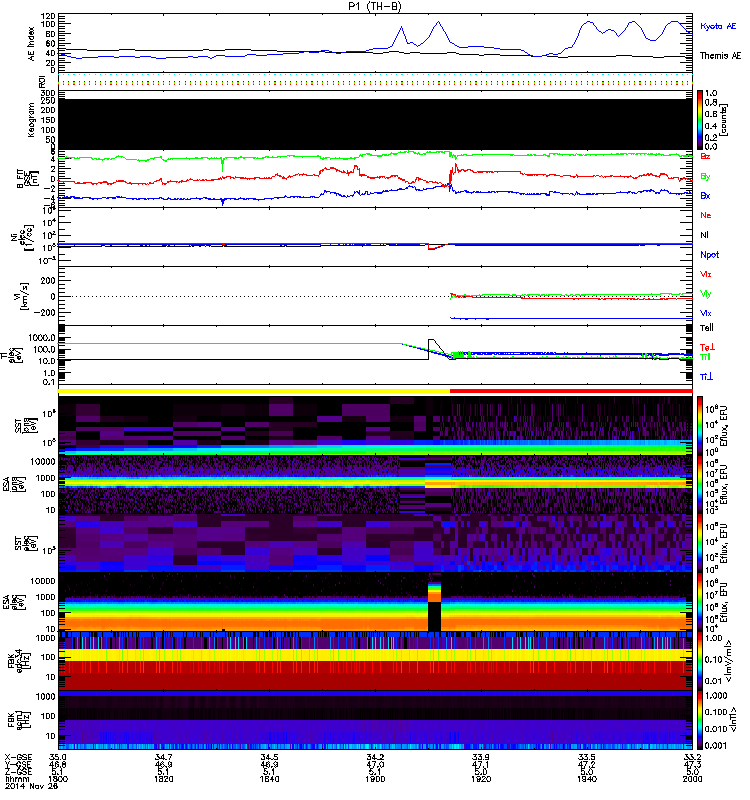The height and width of the screenshot is (800, 750).
Task: Click the X-GSE row label
Action: tap(18, 758)
